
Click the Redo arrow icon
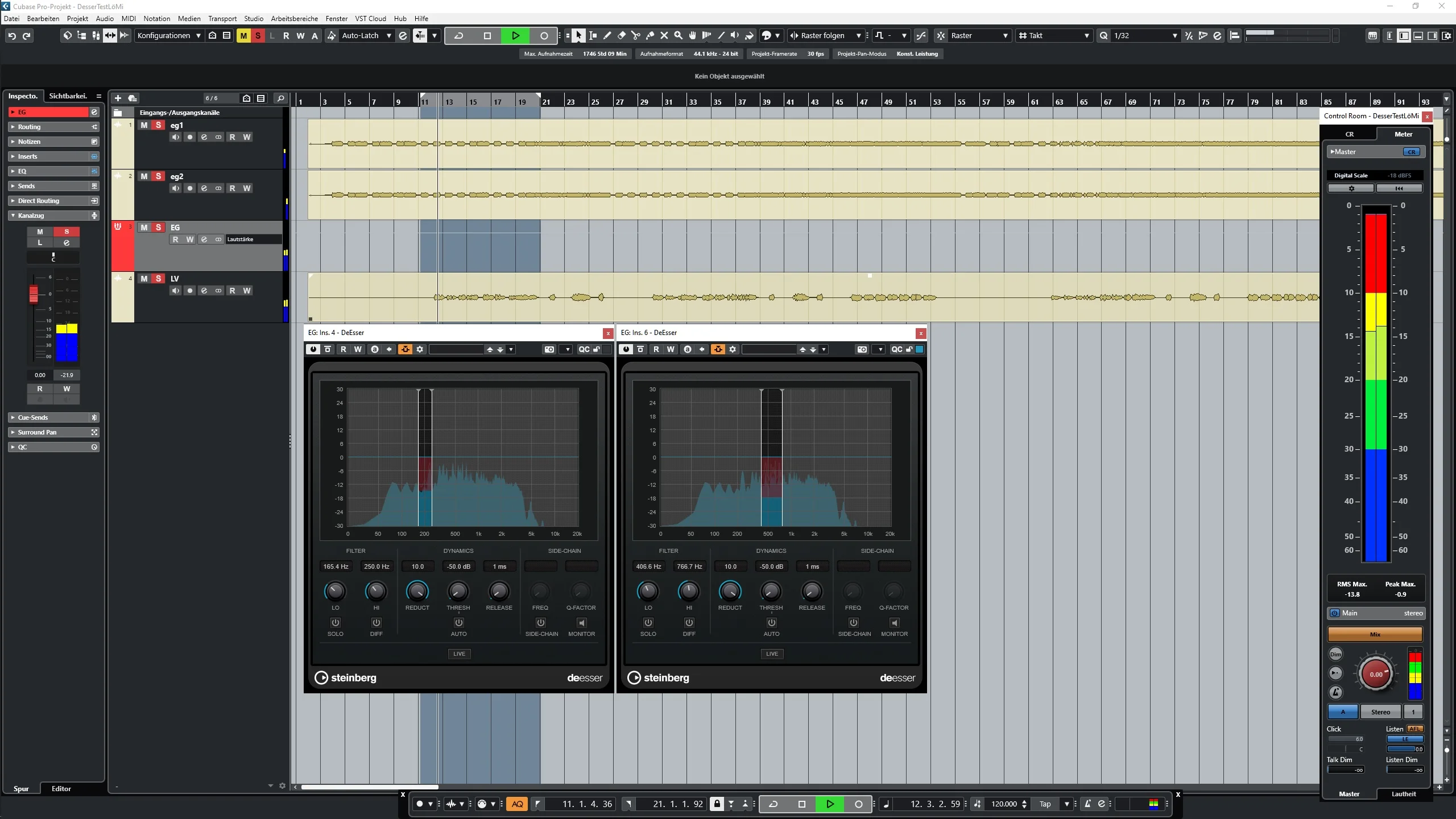(x=26, y=36)
